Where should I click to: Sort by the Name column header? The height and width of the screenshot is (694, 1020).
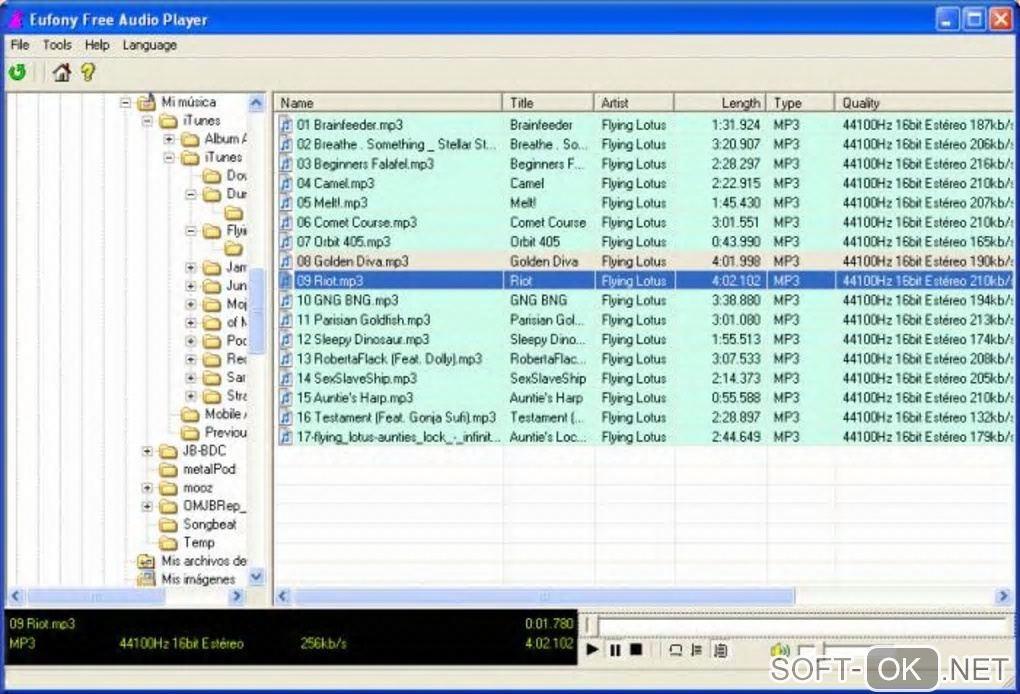pos(388,103)
